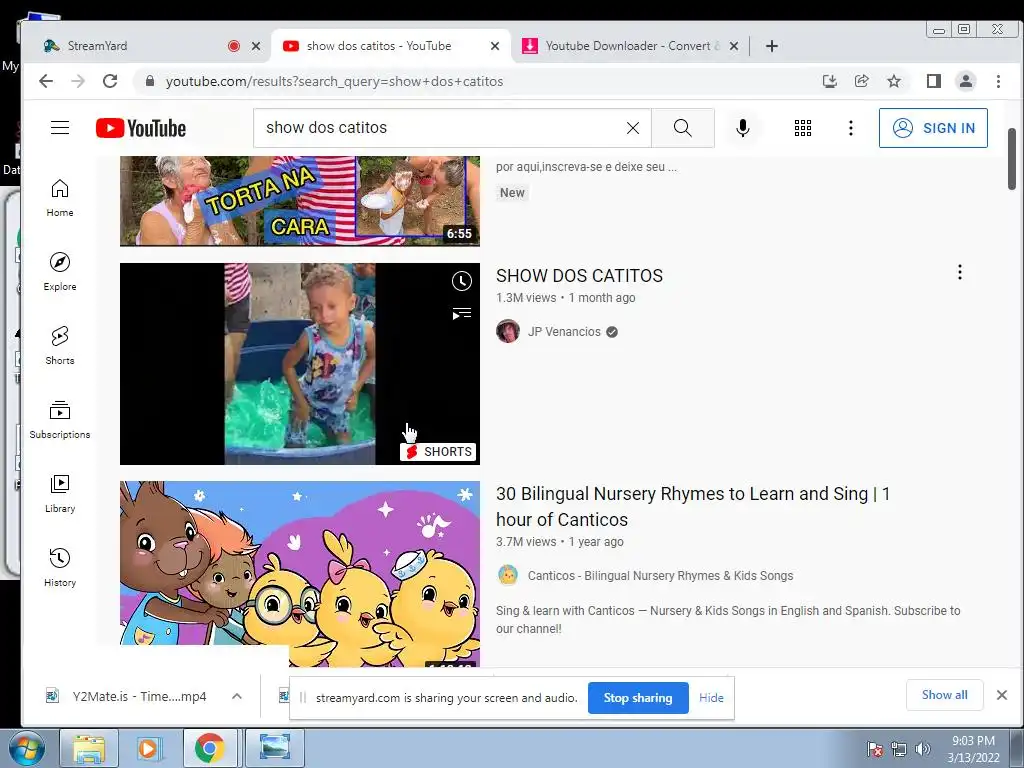The width and height of the screenshot is (1024, 768).
Task: Reload the page
Action: pos(110,81)
